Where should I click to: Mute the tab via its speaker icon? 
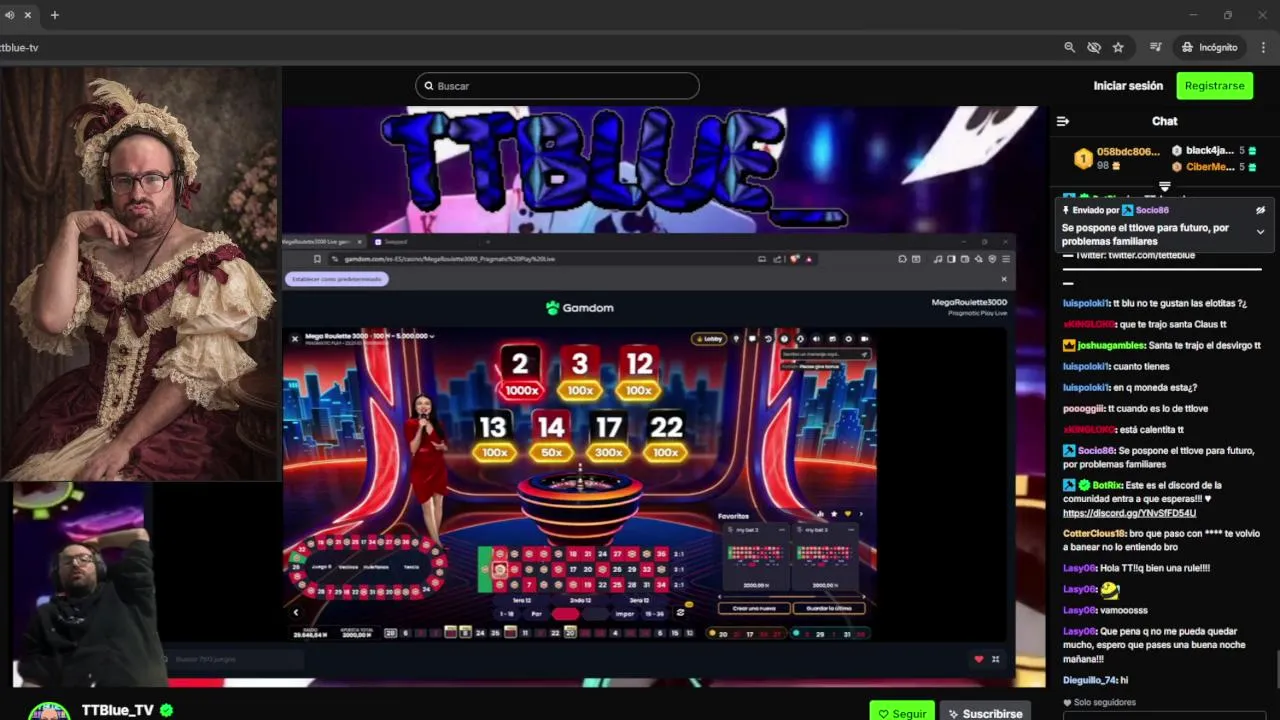pyautogui.click(x=9, y=15)
